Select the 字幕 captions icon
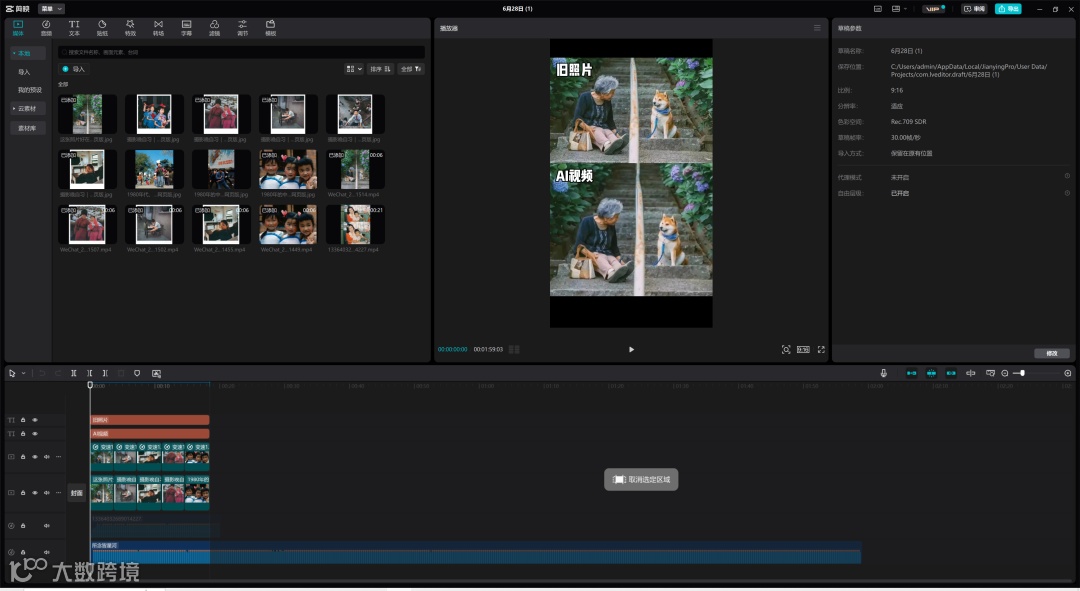 (x=186, y=28)
